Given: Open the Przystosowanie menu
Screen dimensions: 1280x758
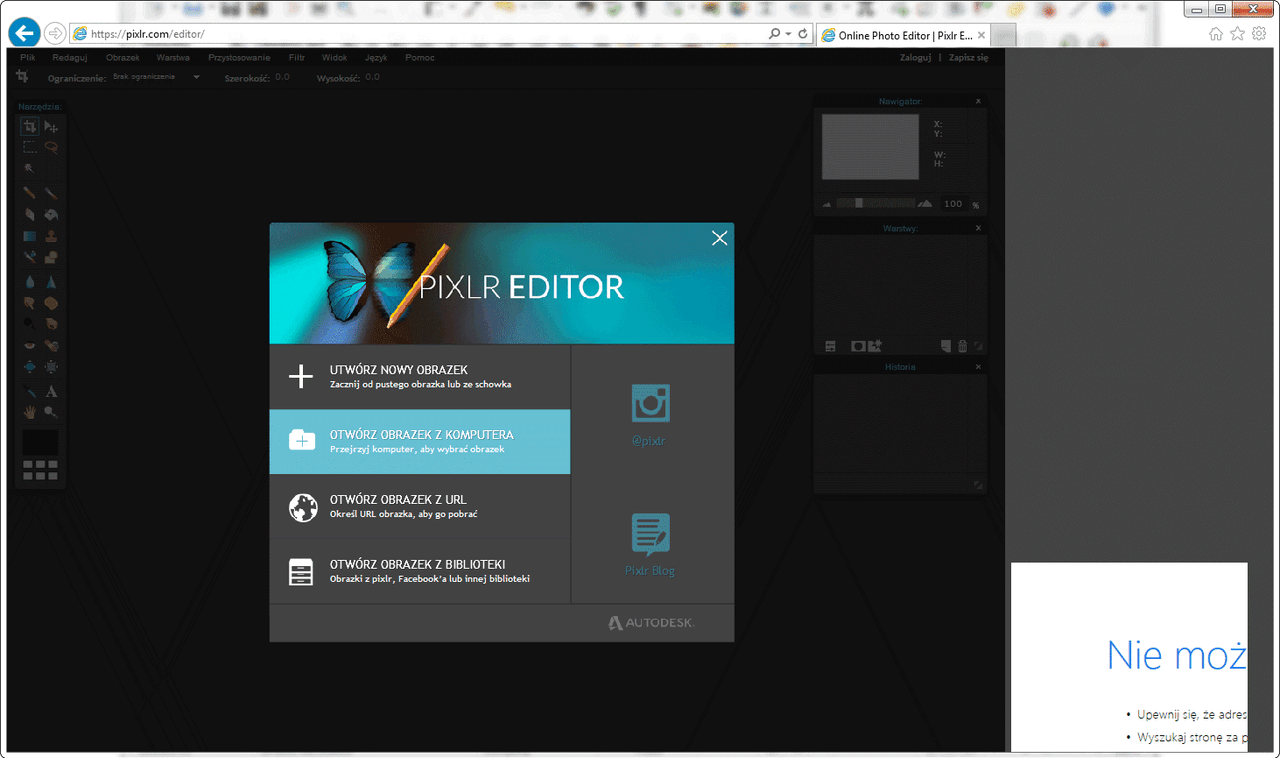Looking at the screenshot, I should pos(239,57).
